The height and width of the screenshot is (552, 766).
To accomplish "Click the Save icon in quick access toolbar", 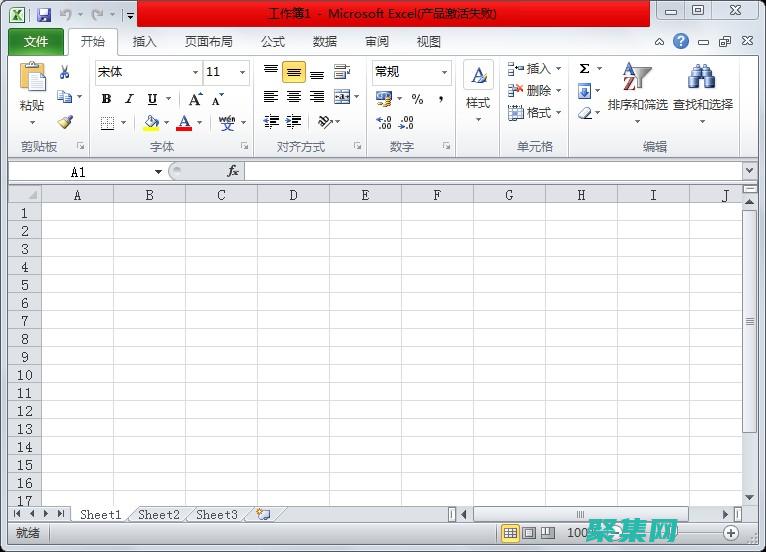I will click(44, 14).
